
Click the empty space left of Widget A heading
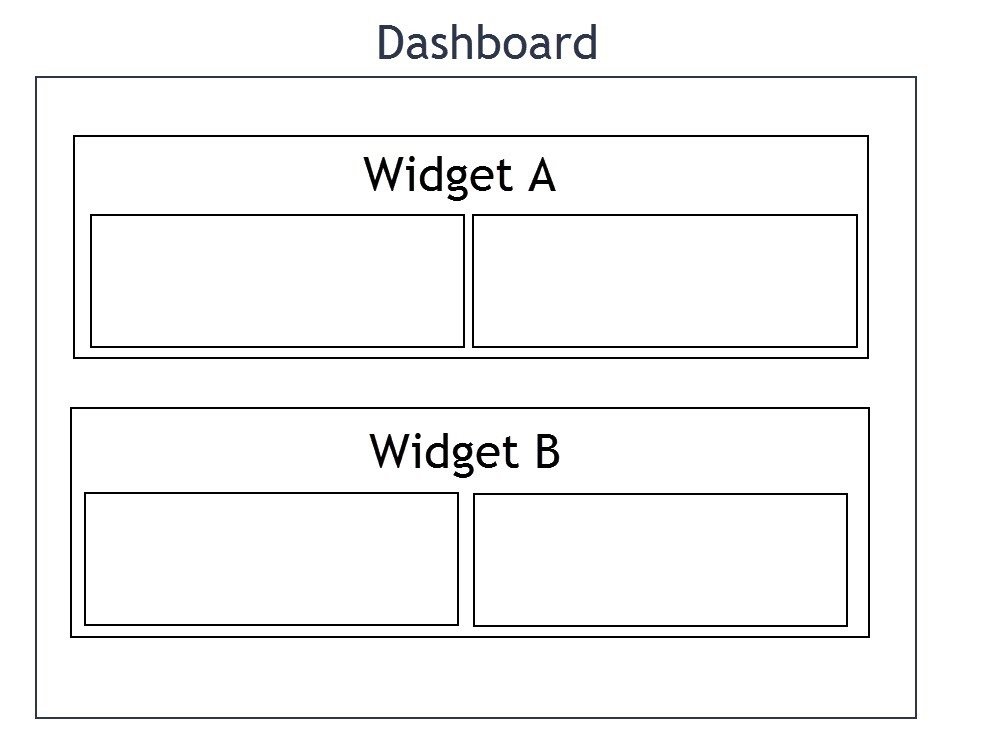(218, 175)
